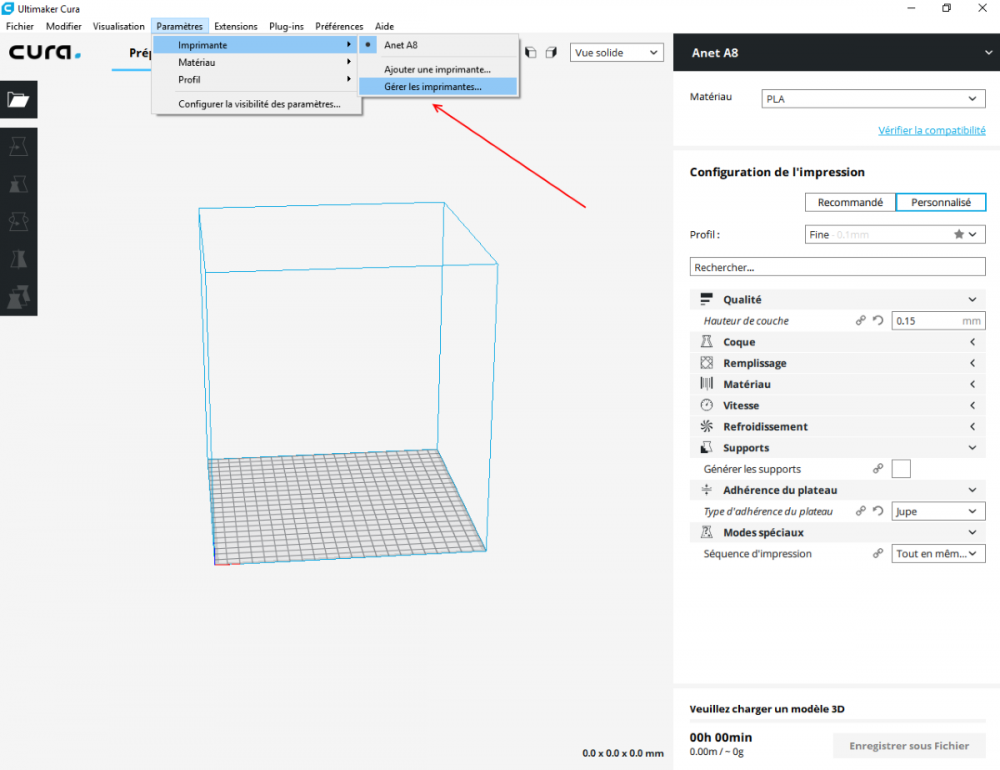Image resolution: width=1000 pixels, height=770 pixels.
Task: Click the 0.0 x 0.0 x 0.0 mm dimensions text
Action: (622, 753)
